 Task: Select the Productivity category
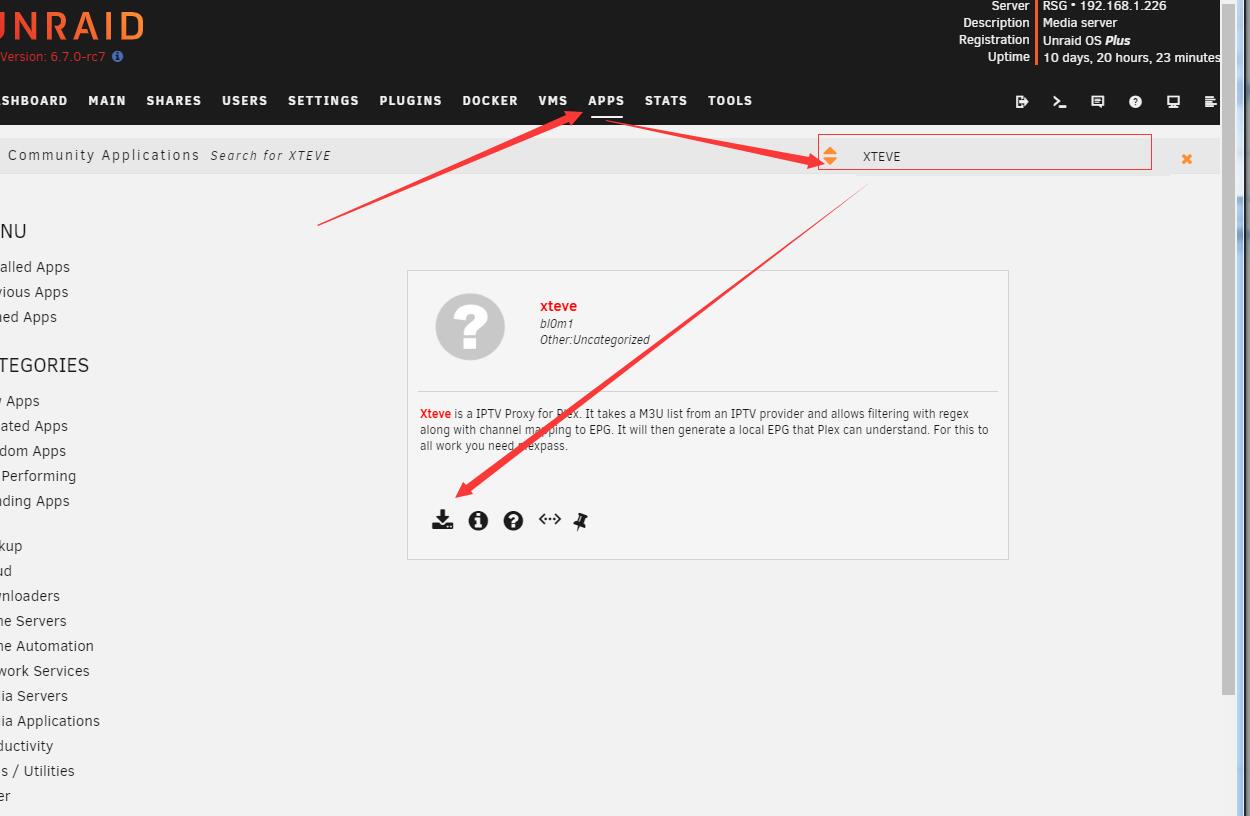pyautogui.click(x=27, y=746)
